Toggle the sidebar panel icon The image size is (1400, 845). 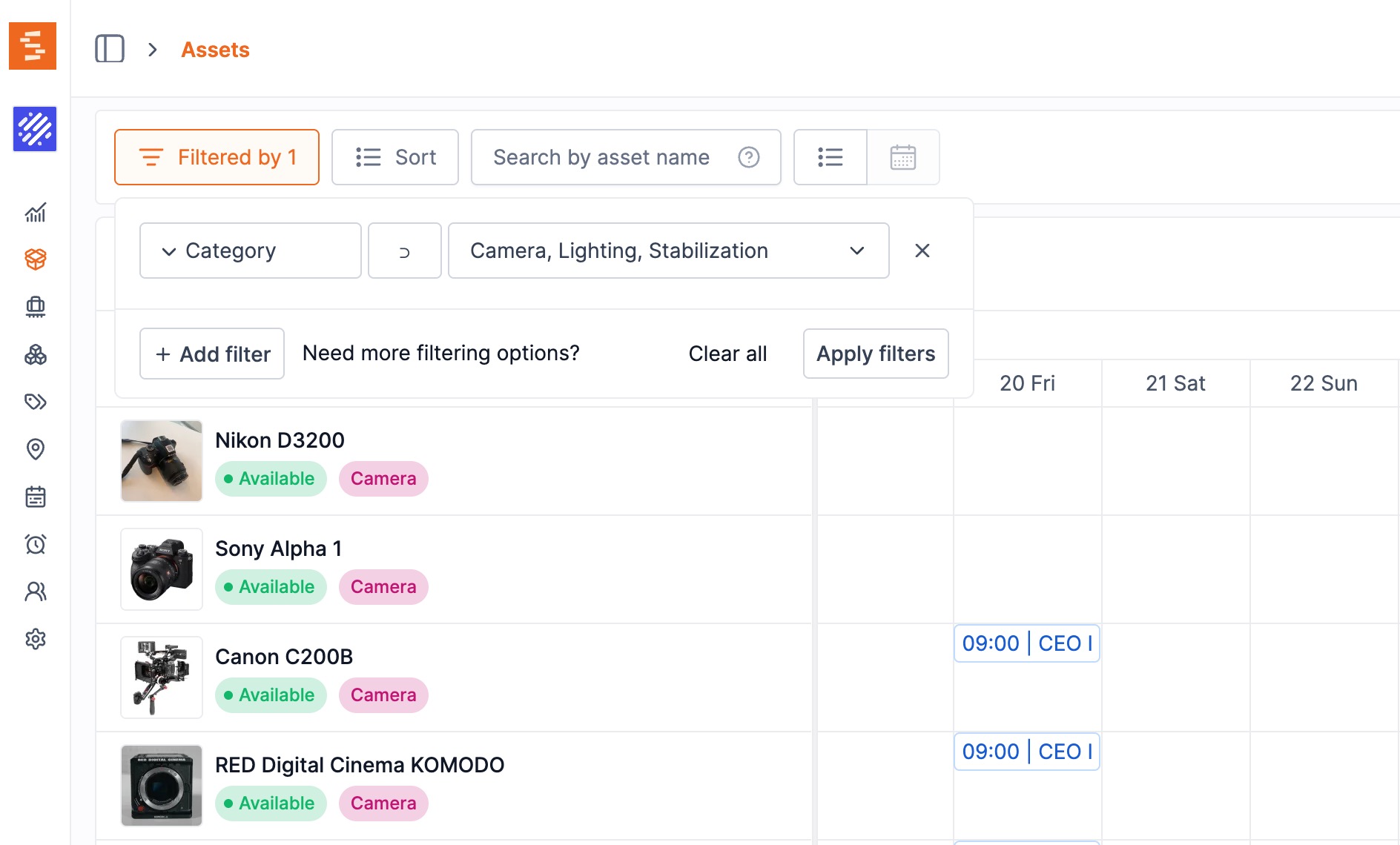[x=110, y=49]
